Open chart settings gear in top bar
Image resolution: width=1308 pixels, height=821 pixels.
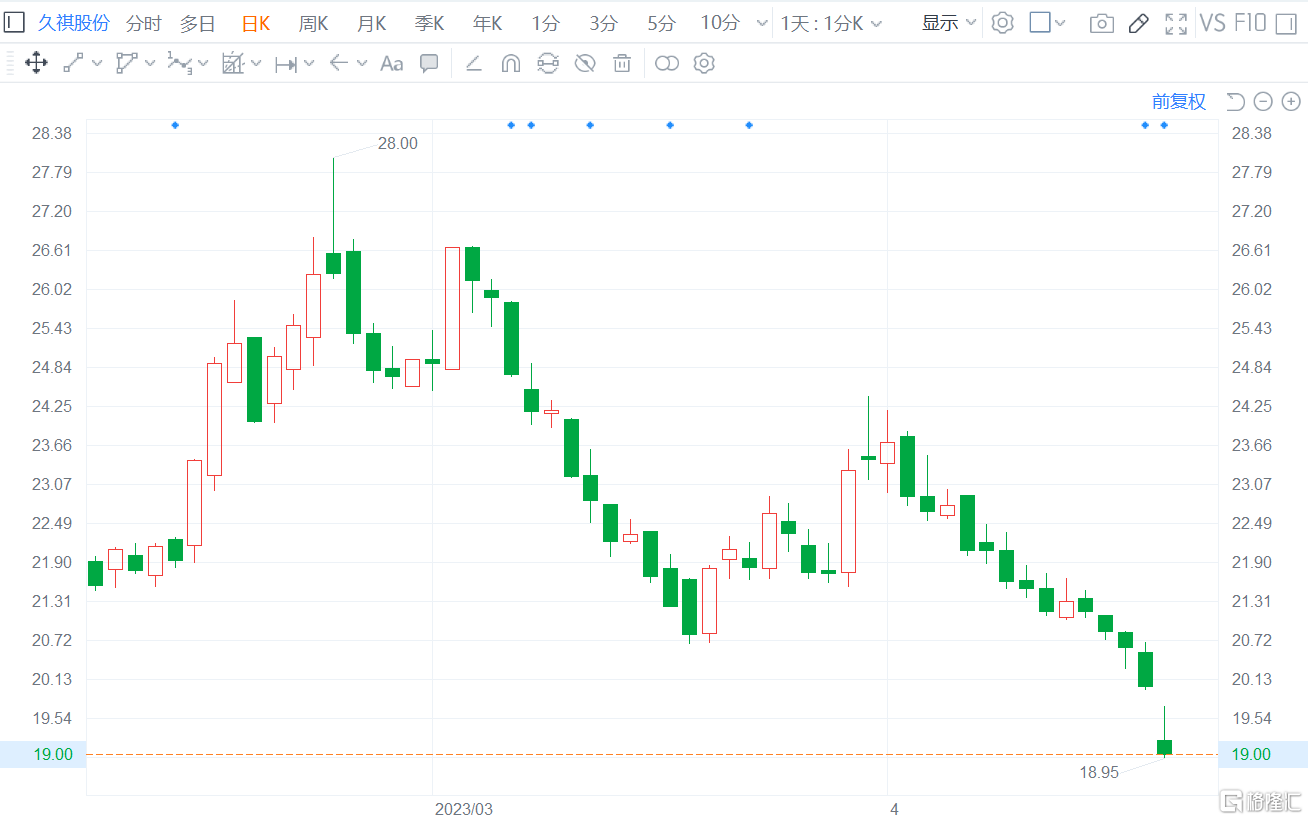point(1002,23)
